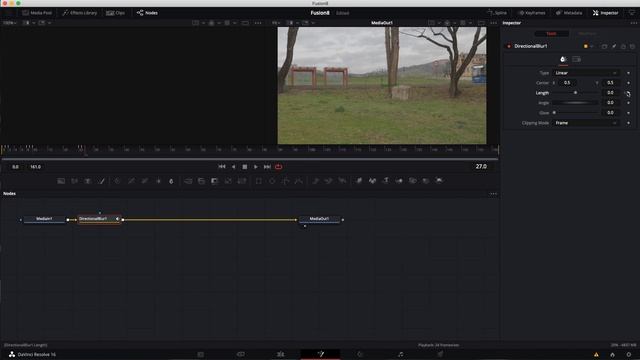Viewport: 640px width, 360px height.
Task: Add a Merge node from toolbar
Action: tap(188, 181)
